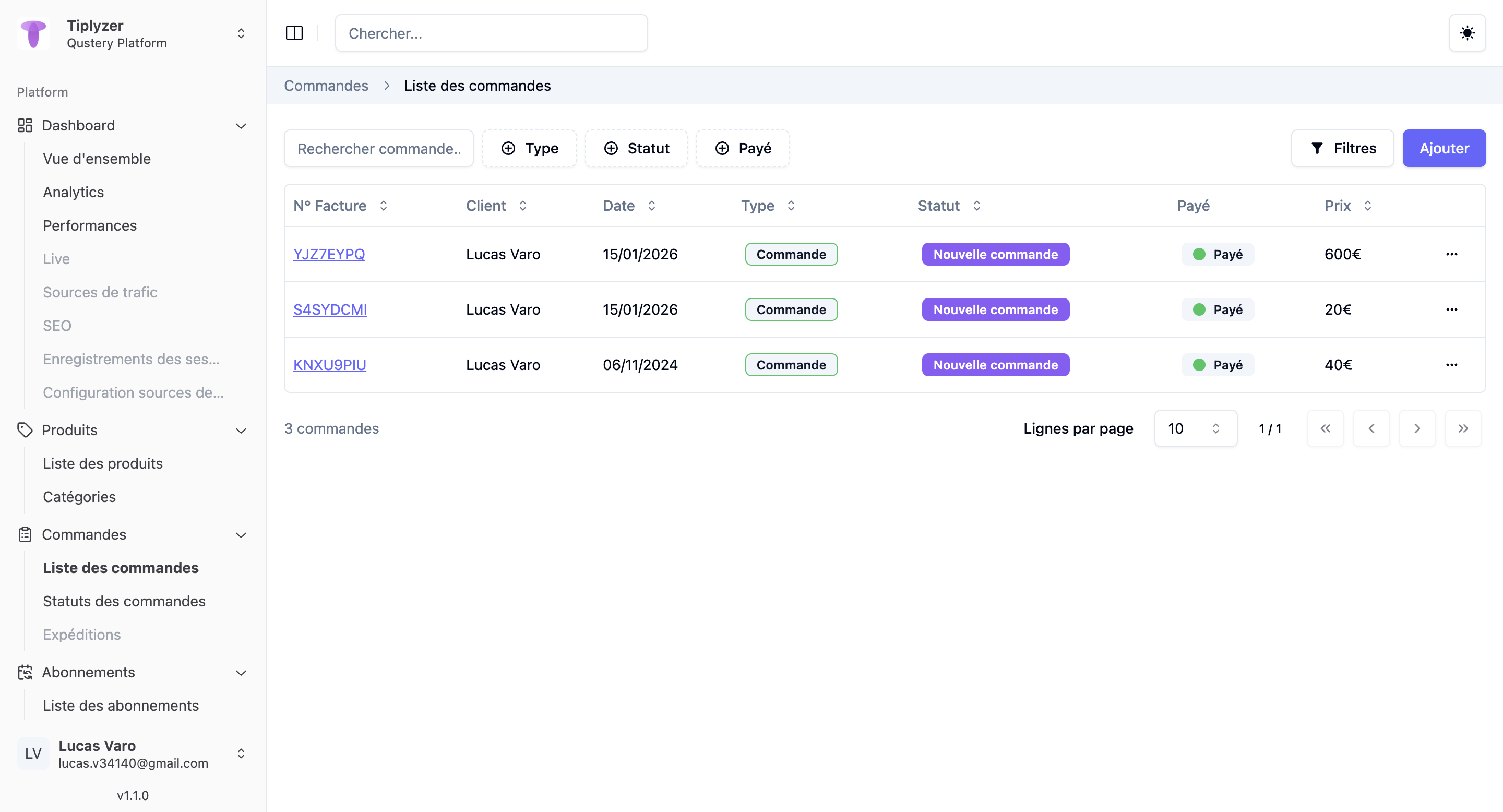Click the Ajouter button
Viewport: 1503px width, 812px height.
1444,148
